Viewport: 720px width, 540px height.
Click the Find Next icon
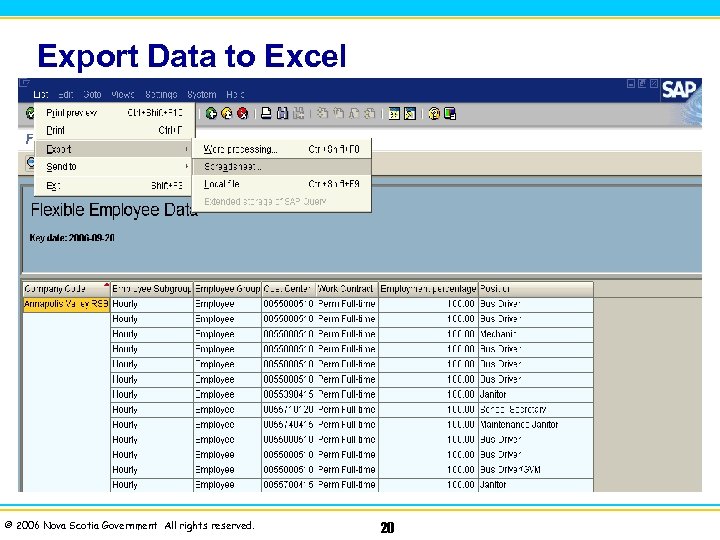pos(298,113)
